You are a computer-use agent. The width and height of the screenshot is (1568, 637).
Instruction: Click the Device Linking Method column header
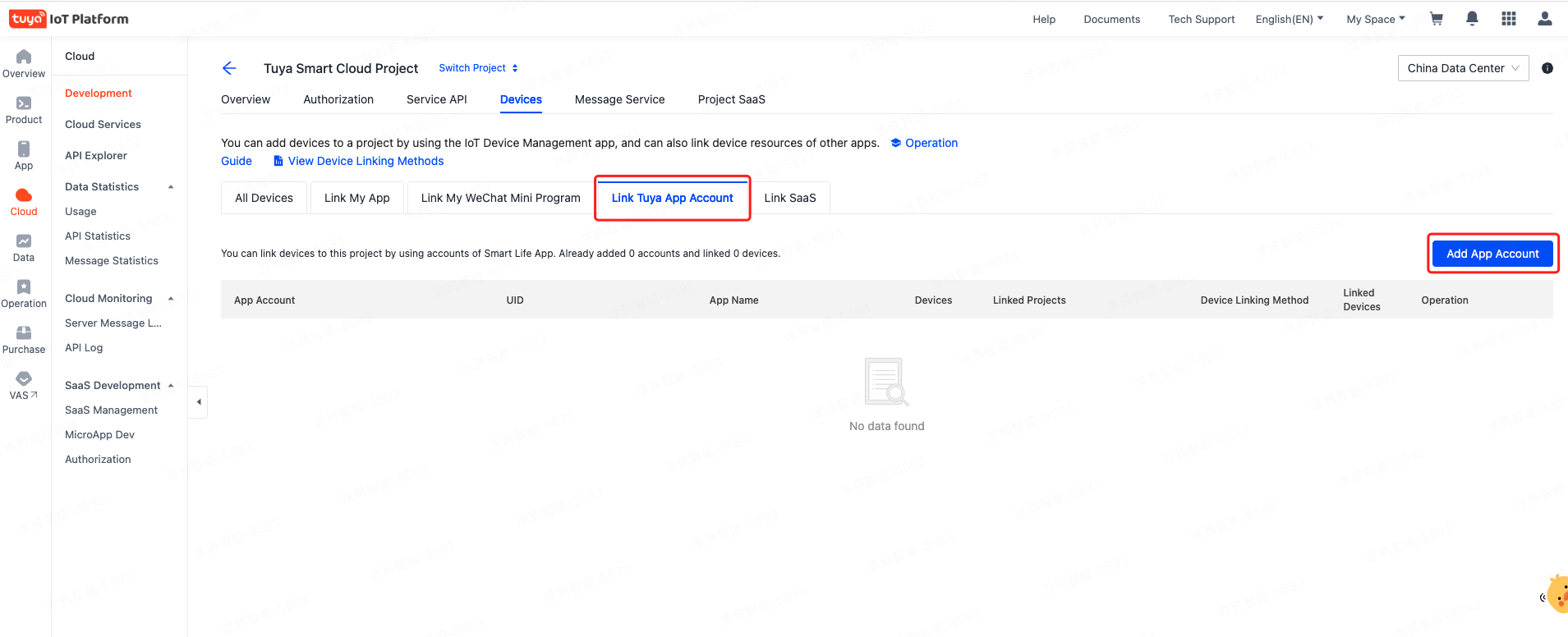pyautogui.click(x=1254, y=300)
